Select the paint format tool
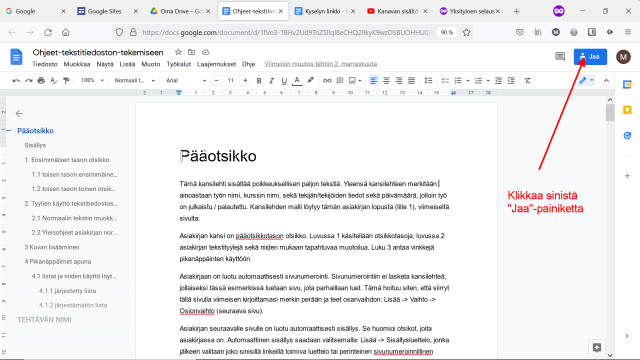This screenshot has height=360, width=640. coord(66,81)
